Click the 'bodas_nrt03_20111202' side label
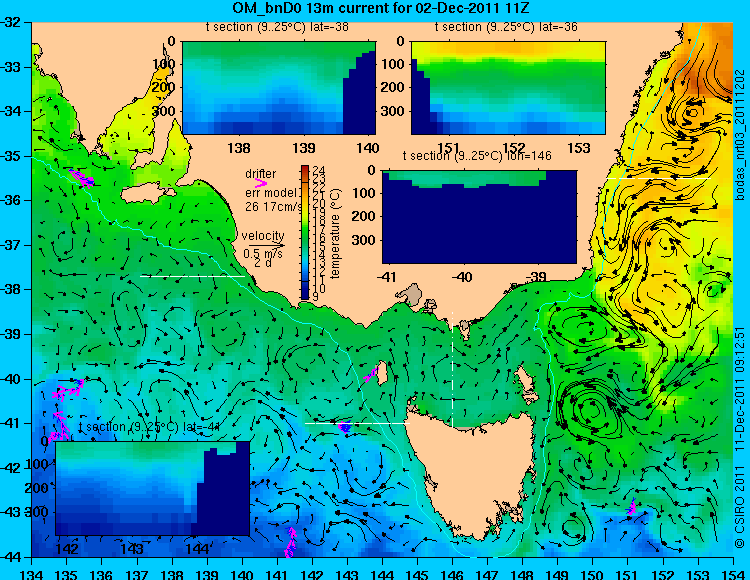750x580 pixels. (740, 135)
